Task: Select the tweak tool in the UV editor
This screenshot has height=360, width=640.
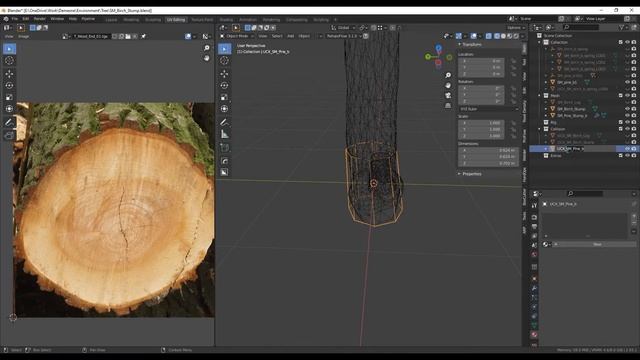Action: tap(9, 49)
